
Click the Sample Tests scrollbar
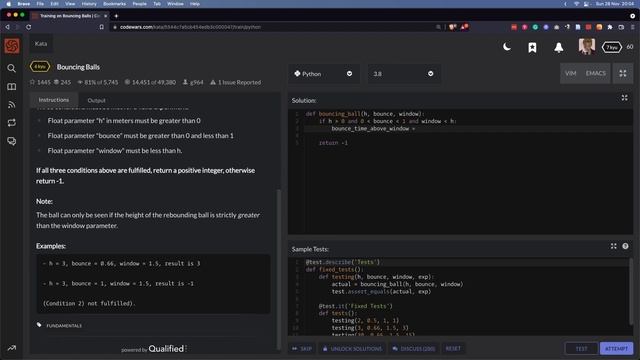631,292
